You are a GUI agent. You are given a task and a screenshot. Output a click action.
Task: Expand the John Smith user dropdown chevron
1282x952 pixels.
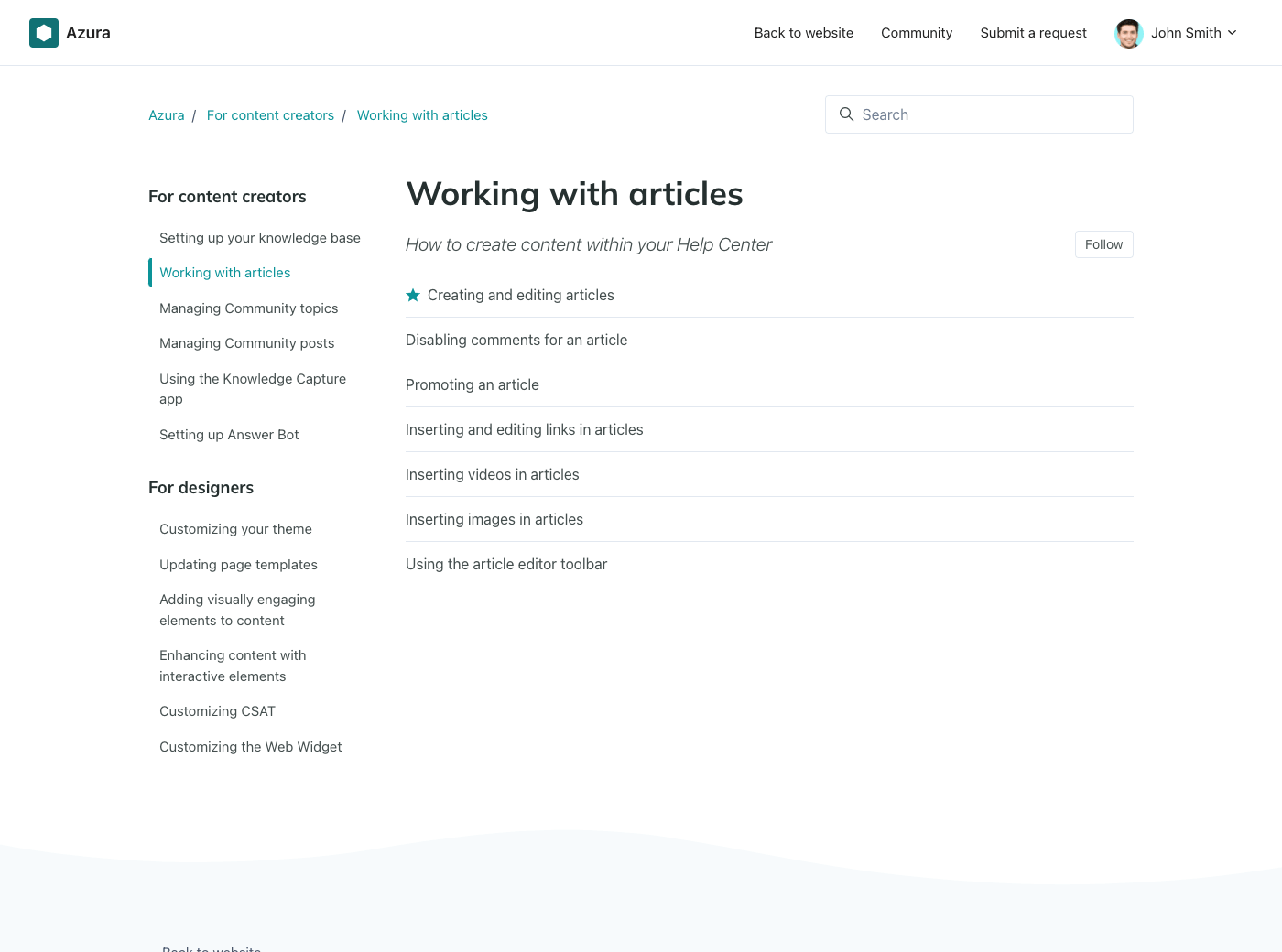1233,33
